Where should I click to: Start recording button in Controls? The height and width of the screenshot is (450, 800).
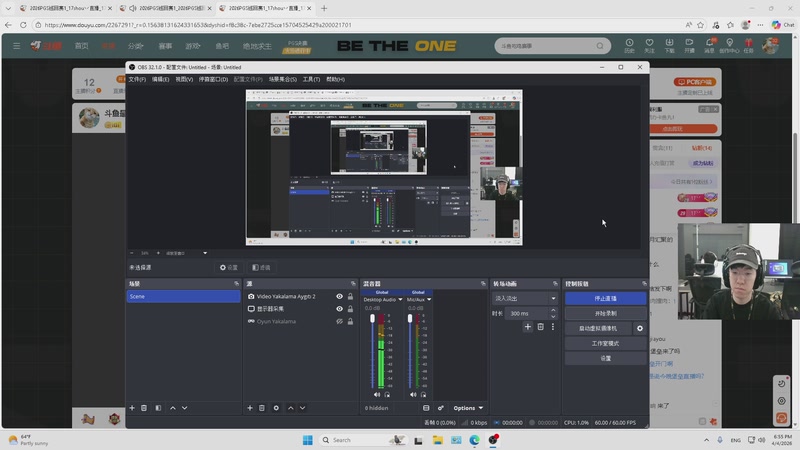(606, 313)
